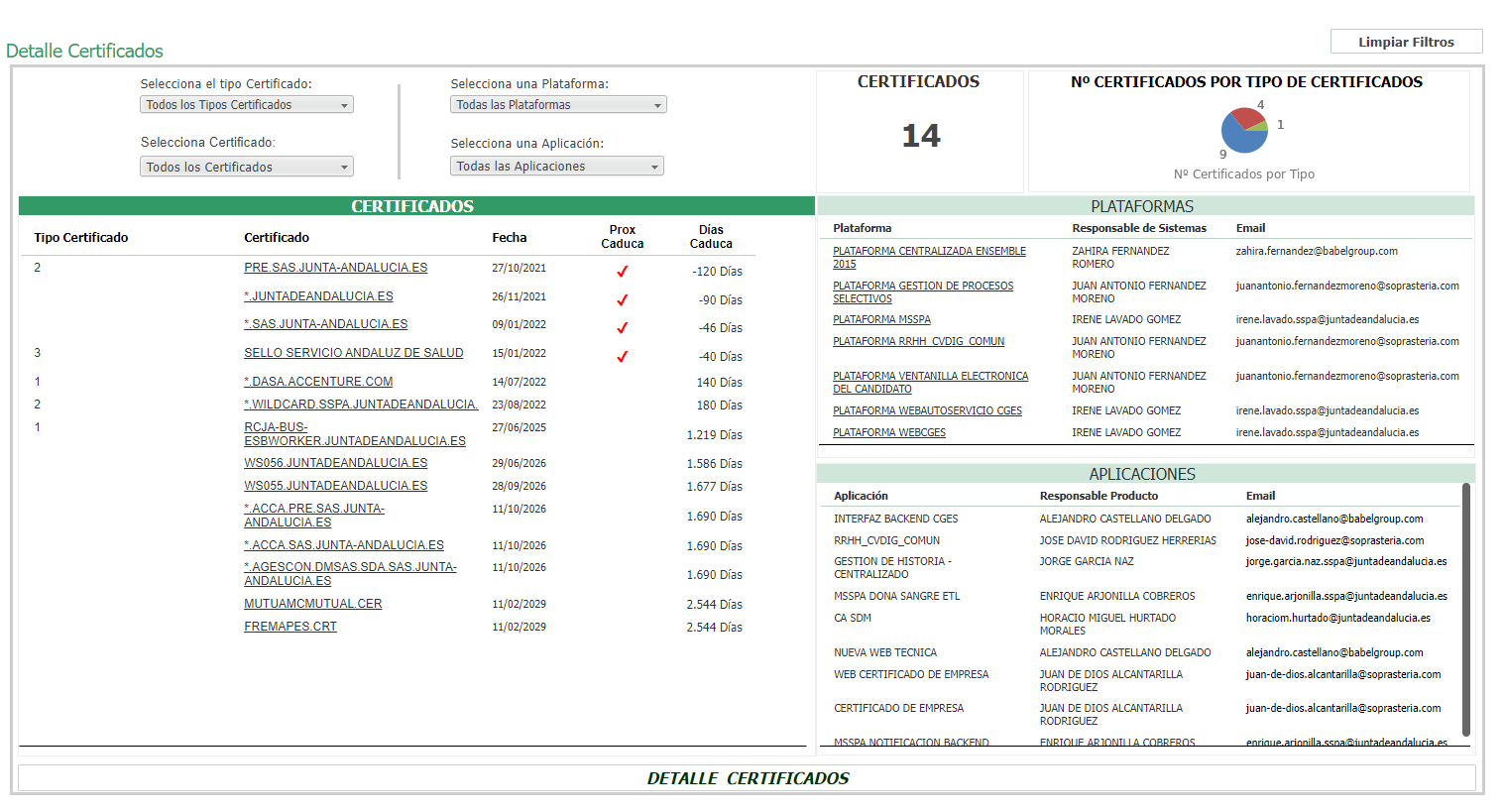This screenshot has height=812, width=1504.
Task: Open PLATAFORMA CENTRALIZADA ENSEMBLE 2015 link
Action: point(930,258)
